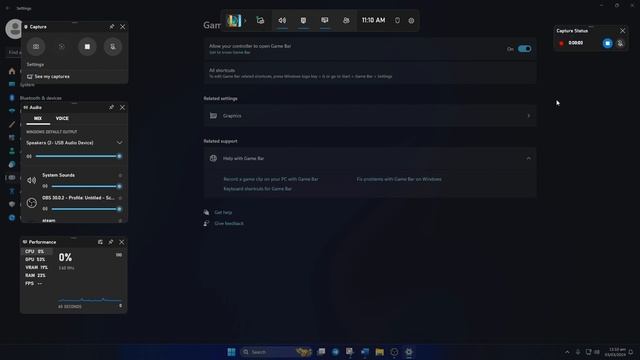Expand the Speakers USB Audio Device dropdown
The width and height of the screenshot is (640, 360).
coord(119,143)
